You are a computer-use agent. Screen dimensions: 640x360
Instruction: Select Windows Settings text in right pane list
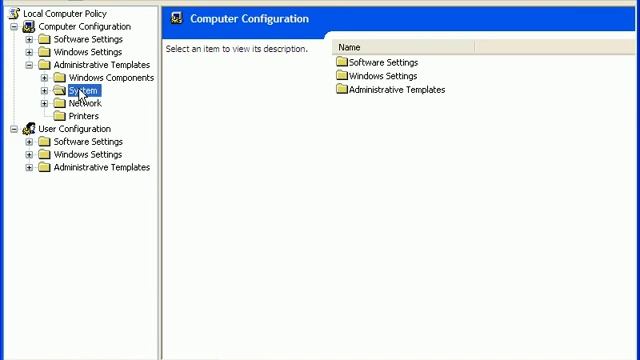383,76
